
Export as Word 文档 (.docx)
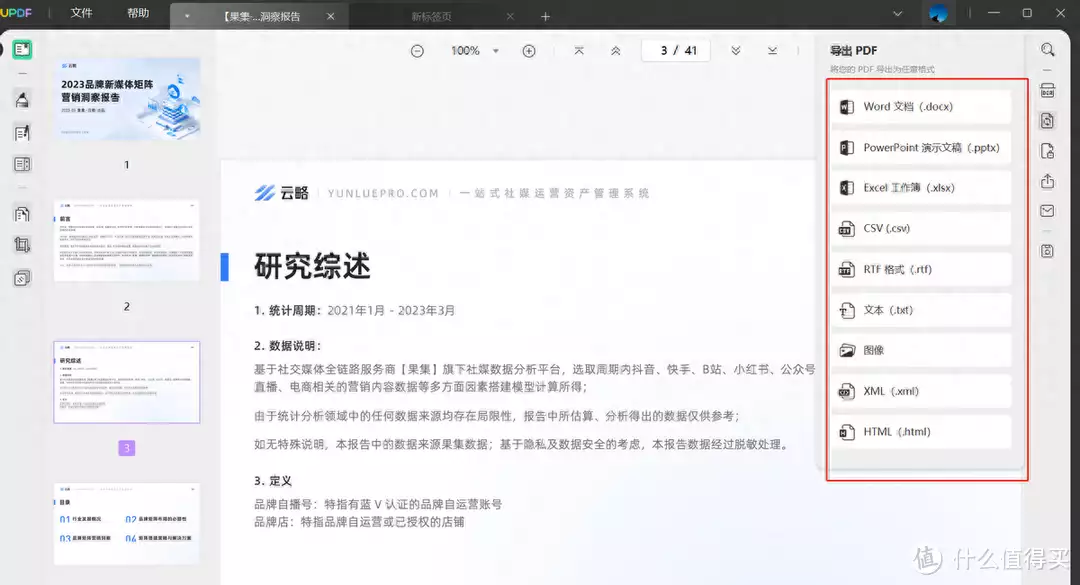click(921, 107)
